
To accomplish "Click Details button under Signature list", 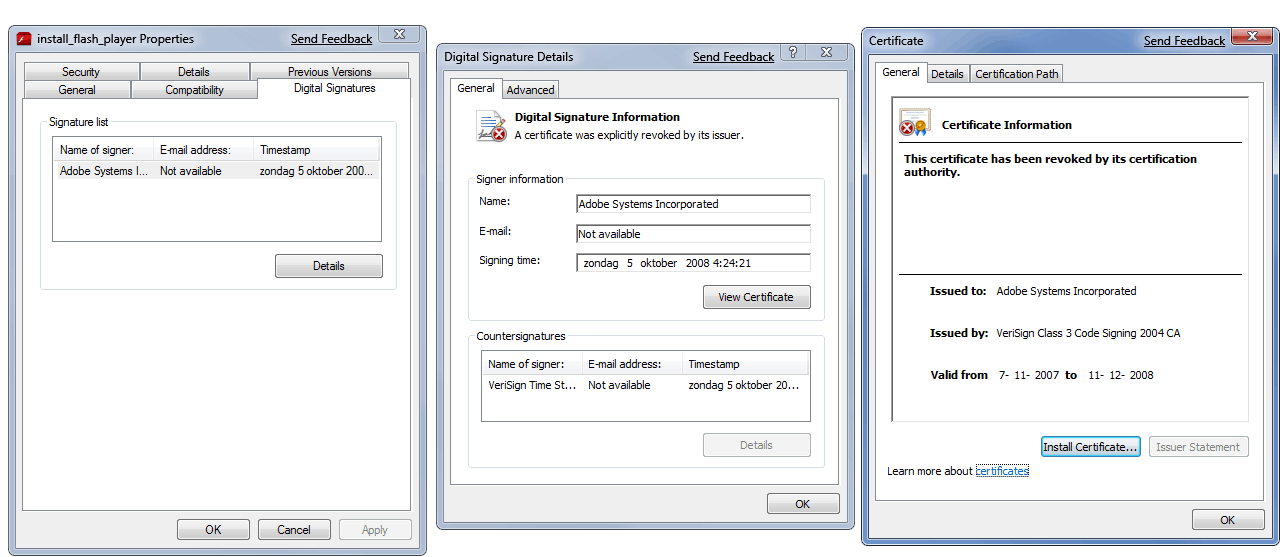I will [329, 266].
